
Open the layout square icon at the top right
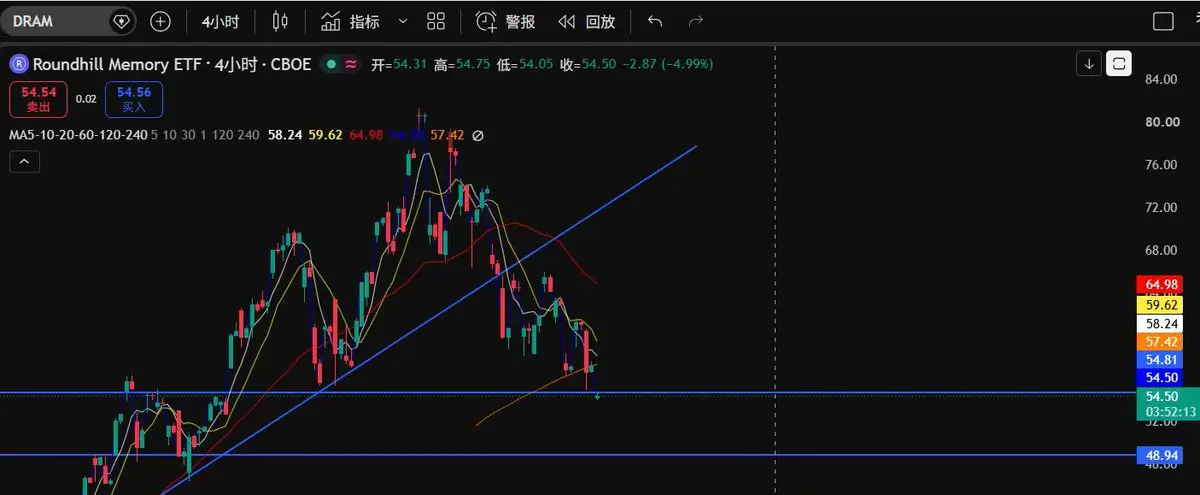[x=1163, y=21]
